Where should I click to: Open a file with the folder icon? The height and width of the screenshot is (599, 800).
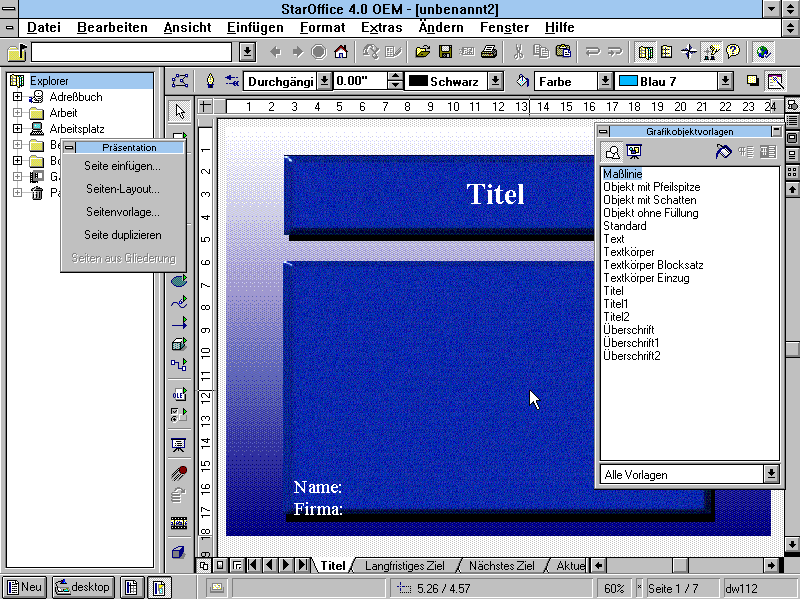(422, 52)
